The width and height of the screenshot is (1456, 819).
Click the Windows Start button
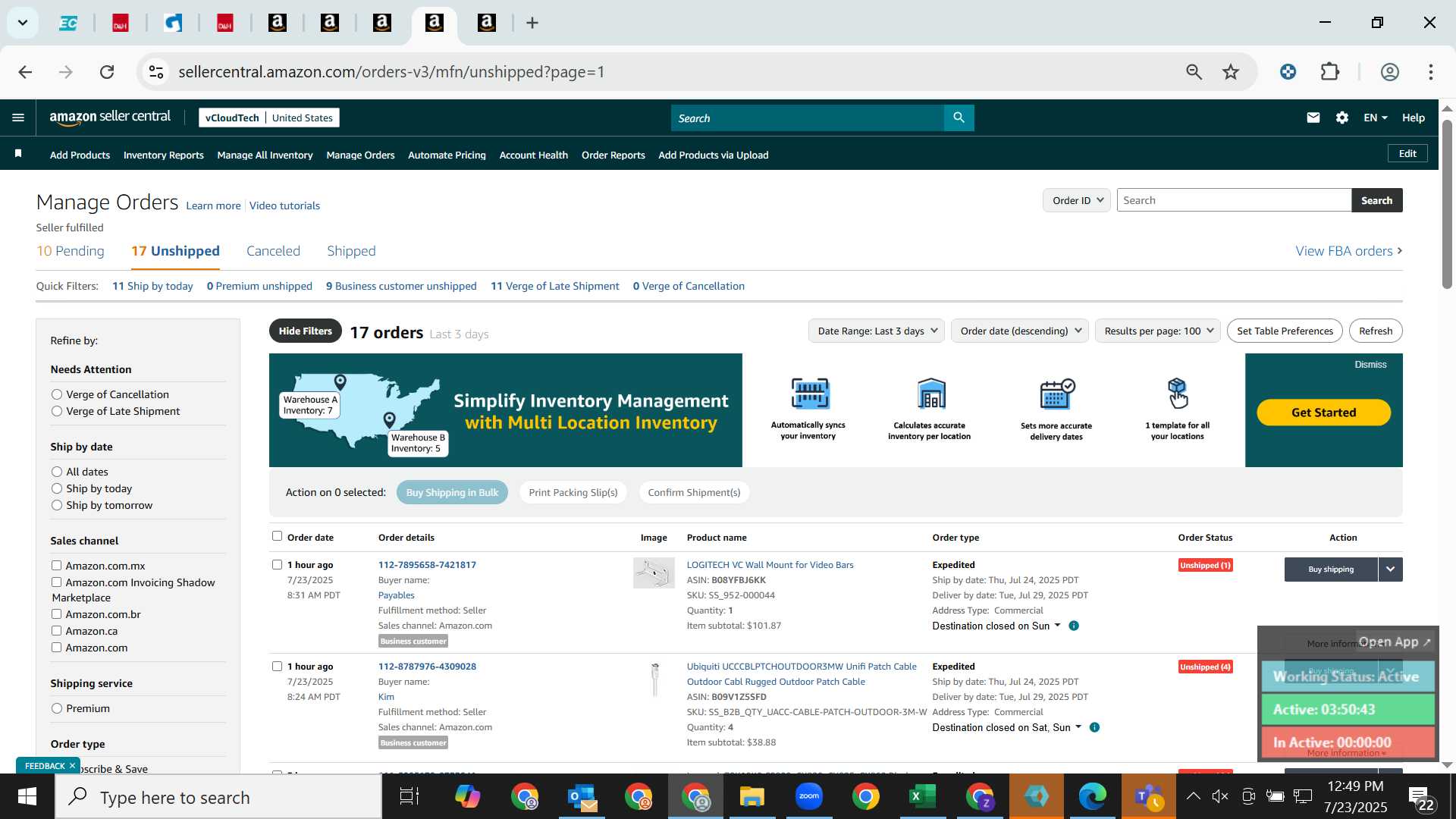[27, 797]
